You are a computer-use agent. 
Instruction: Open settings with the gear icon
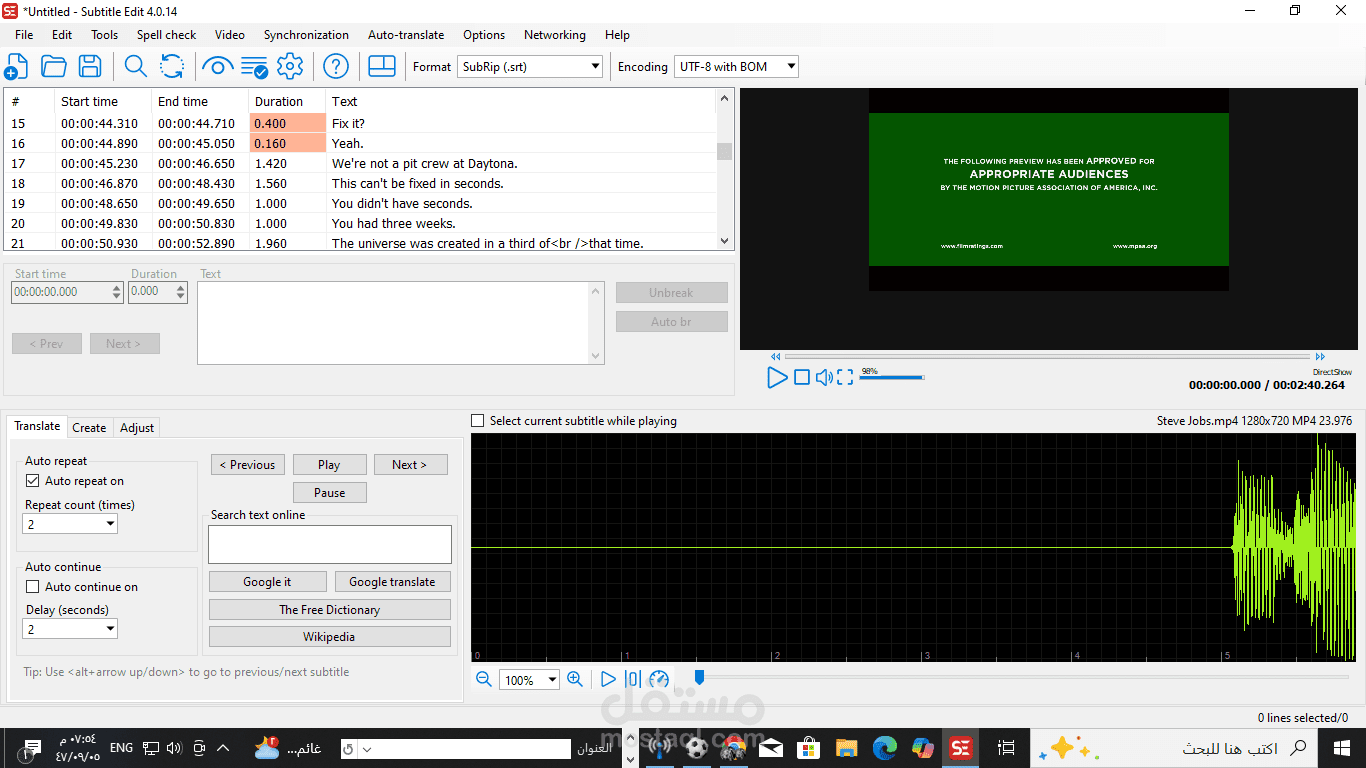point(290,67)
